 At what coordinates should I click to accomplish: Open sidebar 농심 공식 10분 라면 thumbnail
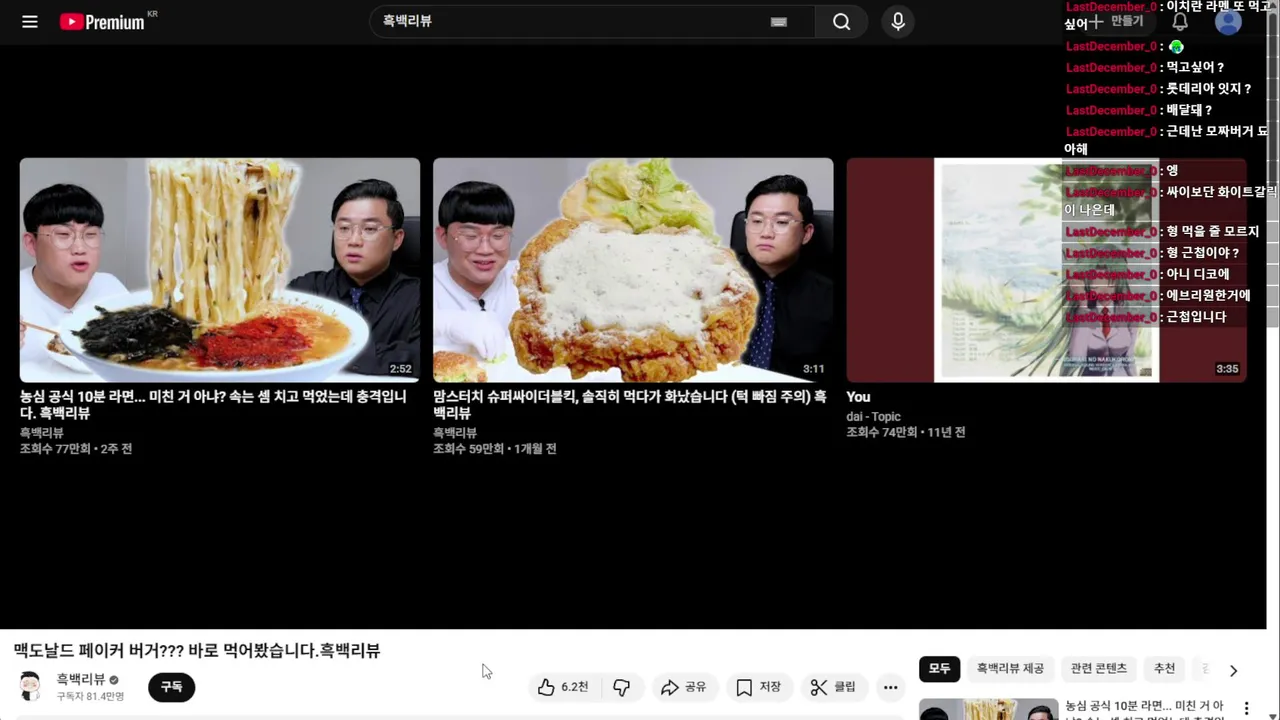click(988, 709)
